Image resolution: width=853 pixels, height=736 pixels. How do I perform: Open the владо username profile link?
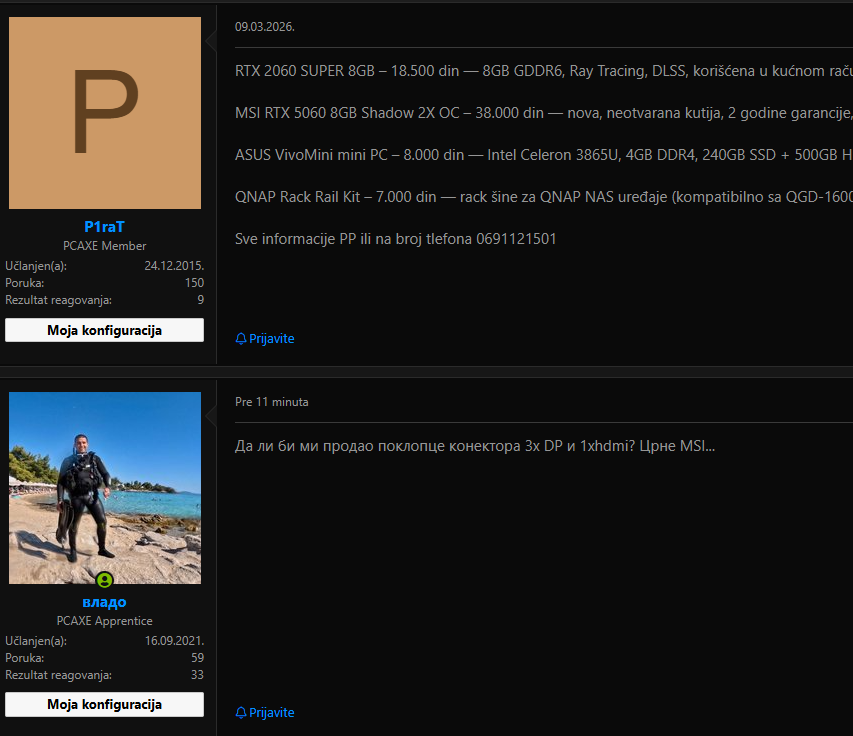104,602
